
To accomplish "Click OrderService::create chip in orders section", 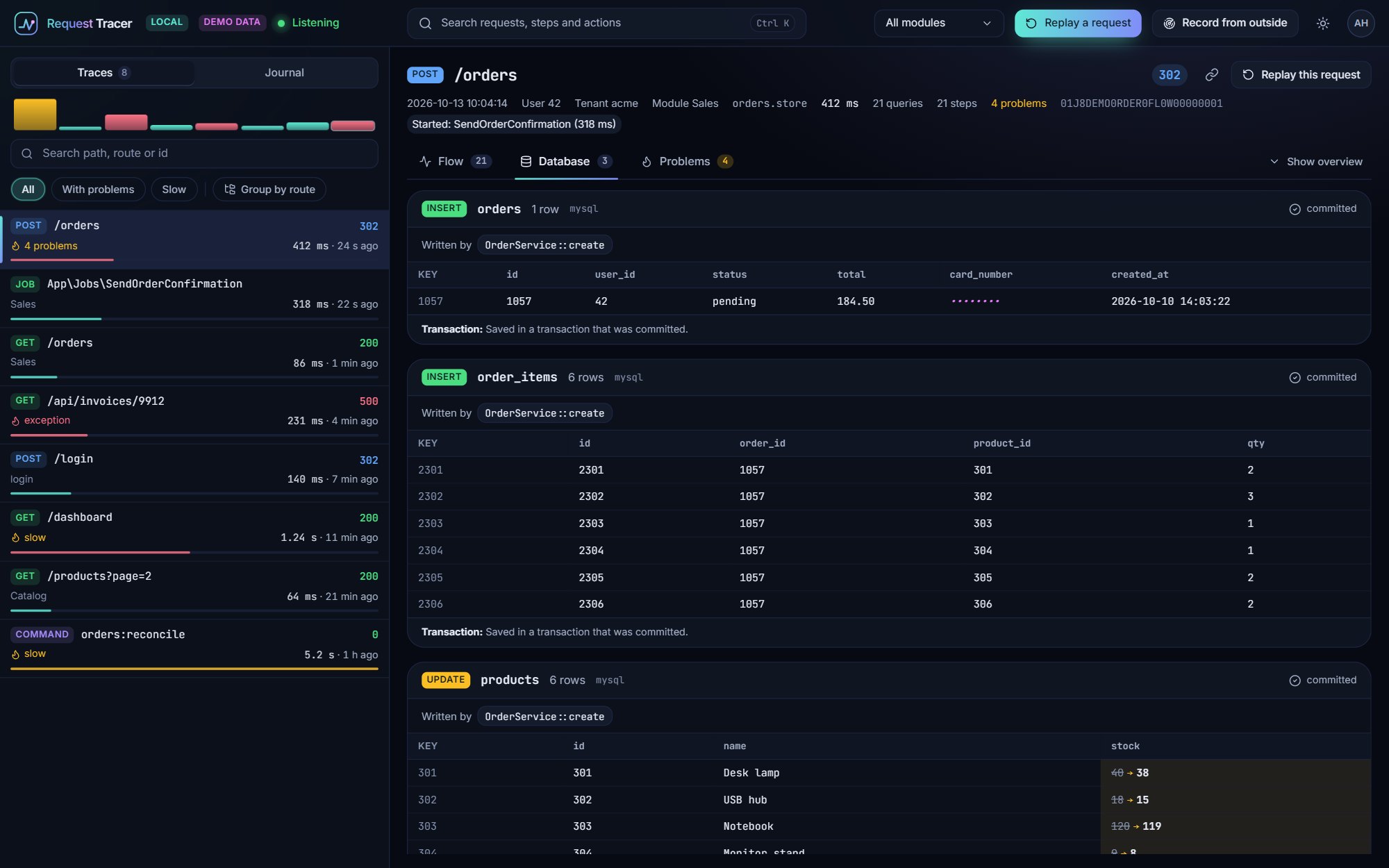I will click(x=544, y=245).
